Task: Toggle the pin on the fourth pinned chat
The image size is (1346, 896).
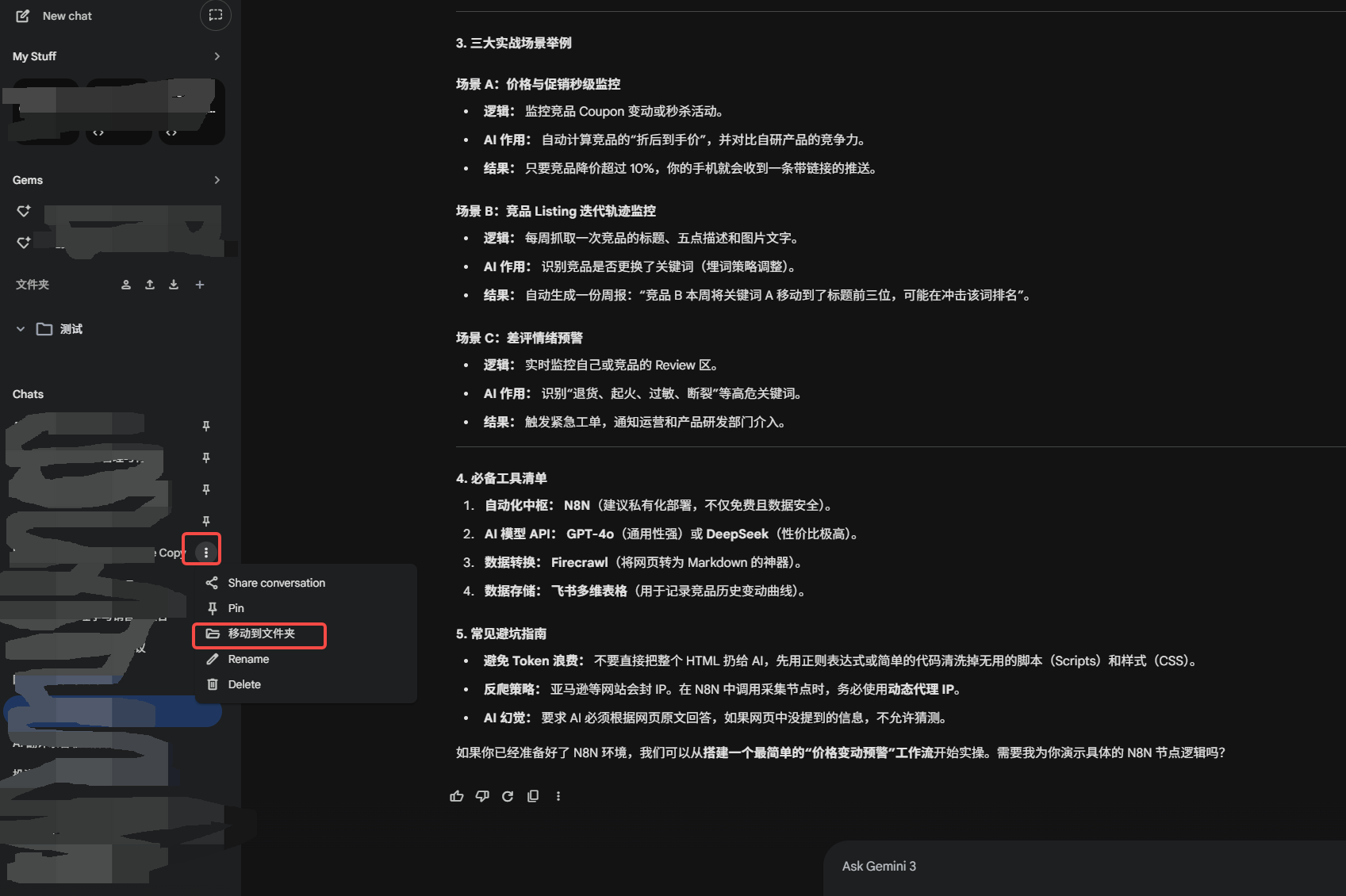Action: [x=206, y=521]
